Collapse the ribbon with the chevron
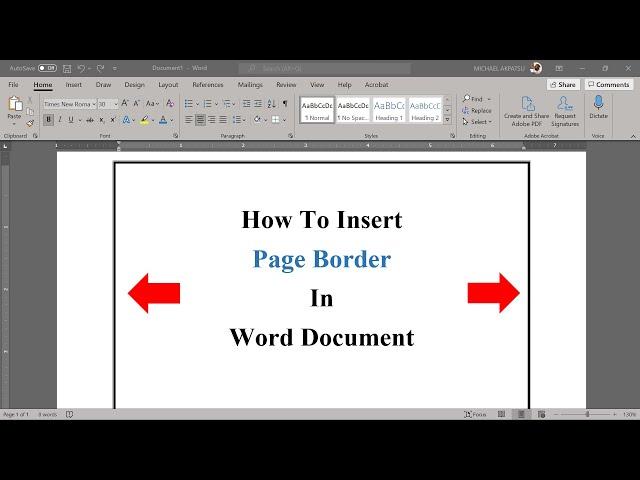Screen dimensions: 640x480 click(633, 136)
